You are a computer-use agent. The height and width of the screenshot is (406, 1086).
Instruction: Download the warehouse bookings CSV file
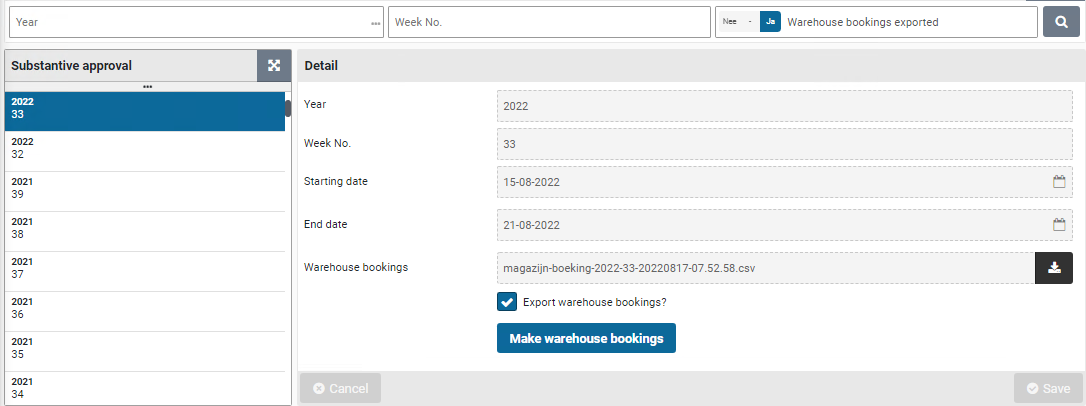[x=1054, y=268]
